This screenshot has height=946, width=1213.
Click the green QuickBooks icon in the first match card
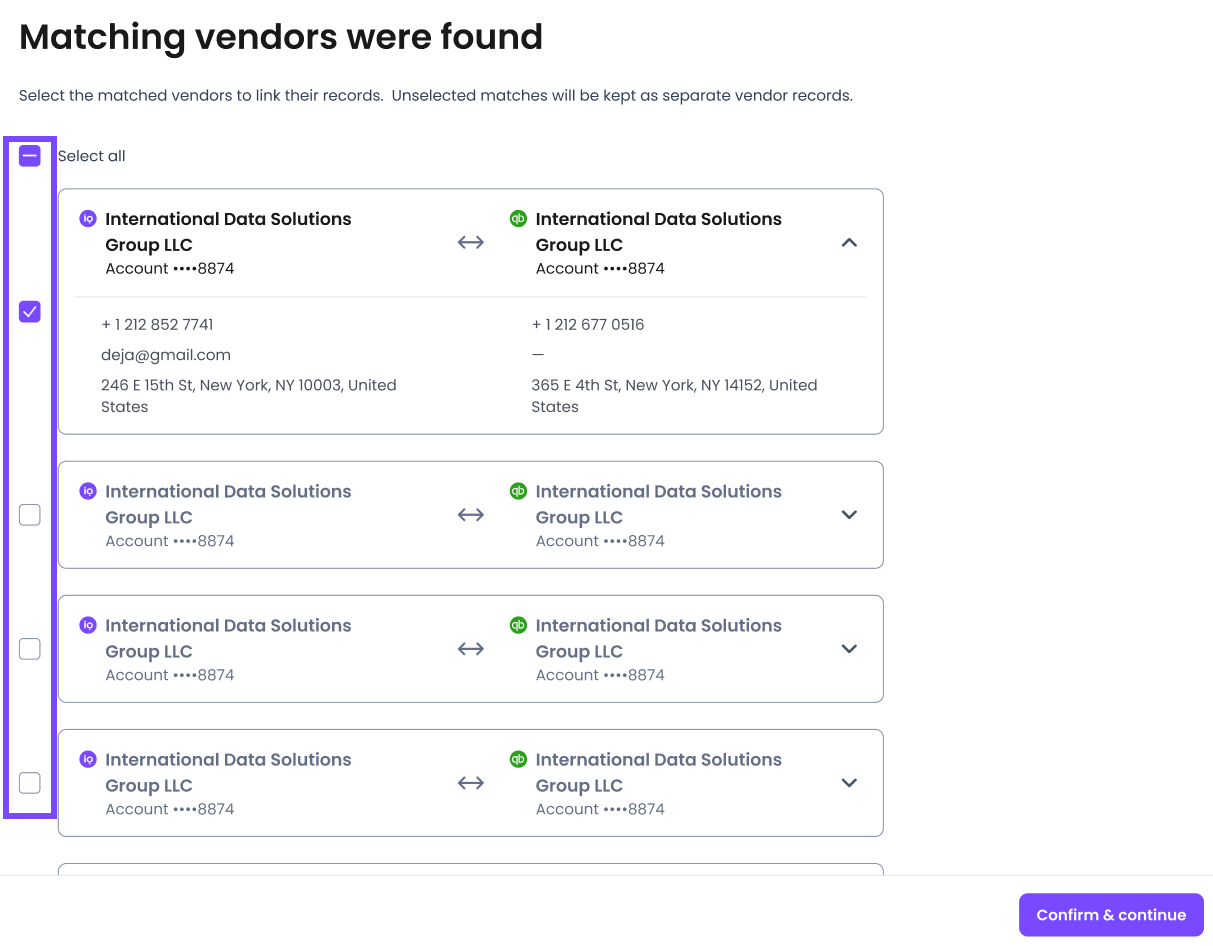coord(518,219)
